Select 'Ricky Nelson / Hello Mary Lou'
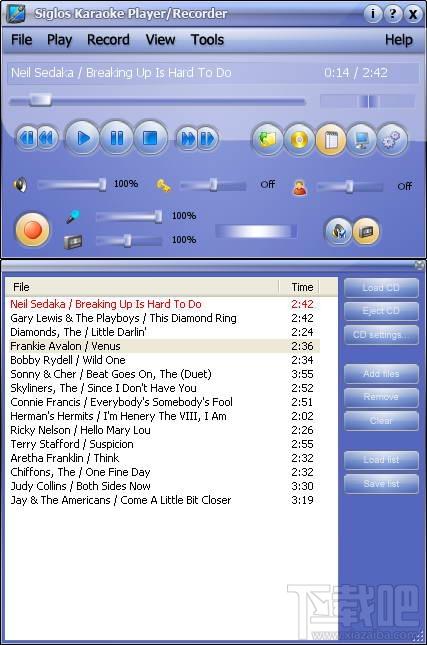Viewport: 427px width, 645px height. (163, 430)
